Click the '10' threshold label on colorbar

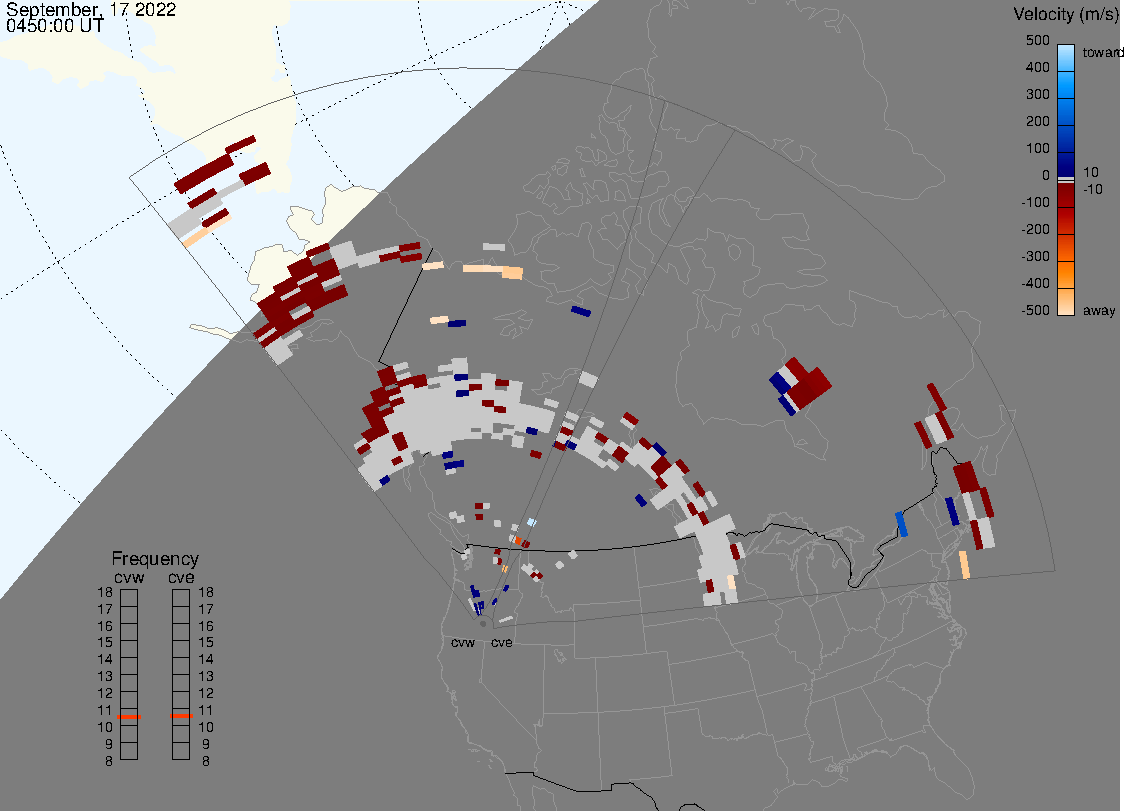(1090, 172)
